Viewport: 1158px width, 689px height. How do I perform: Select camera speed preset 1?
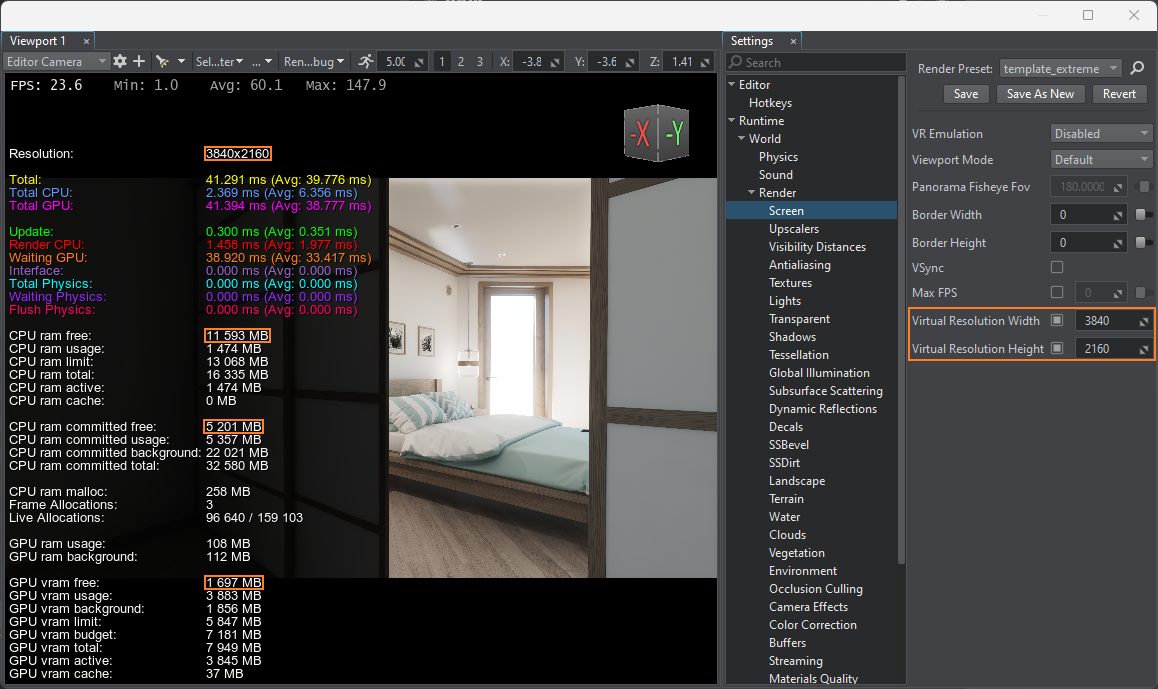click(x=442, y=62)
